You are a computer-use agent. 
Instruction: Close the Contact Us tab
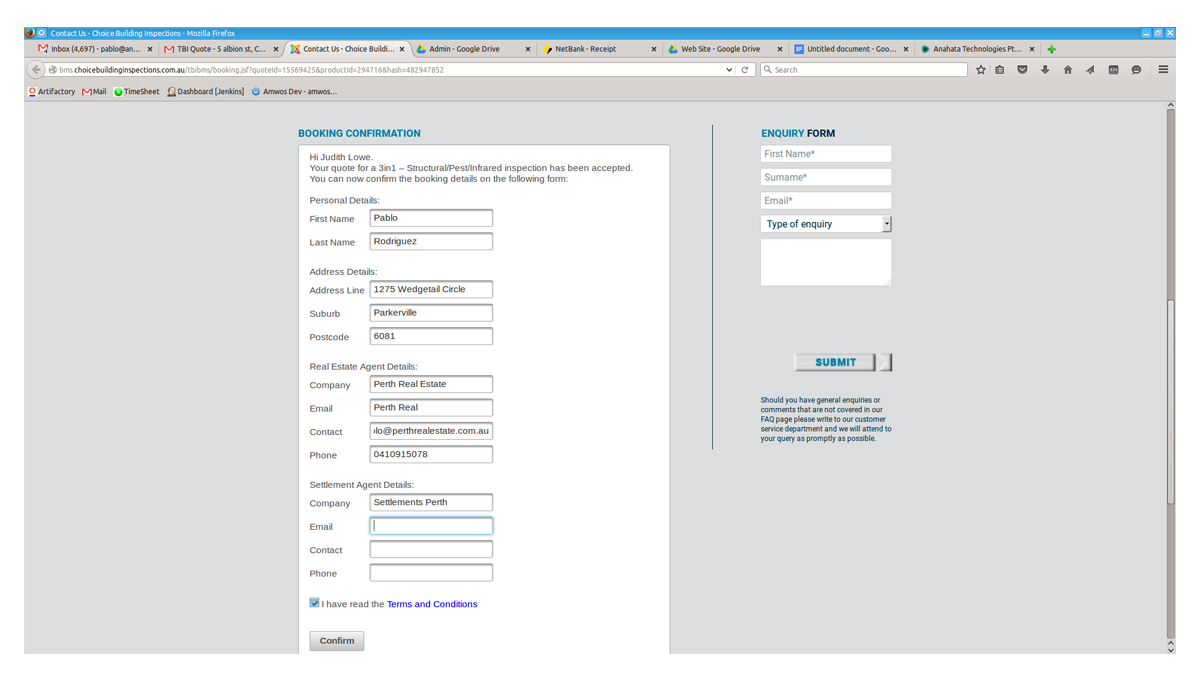point(402,49)
